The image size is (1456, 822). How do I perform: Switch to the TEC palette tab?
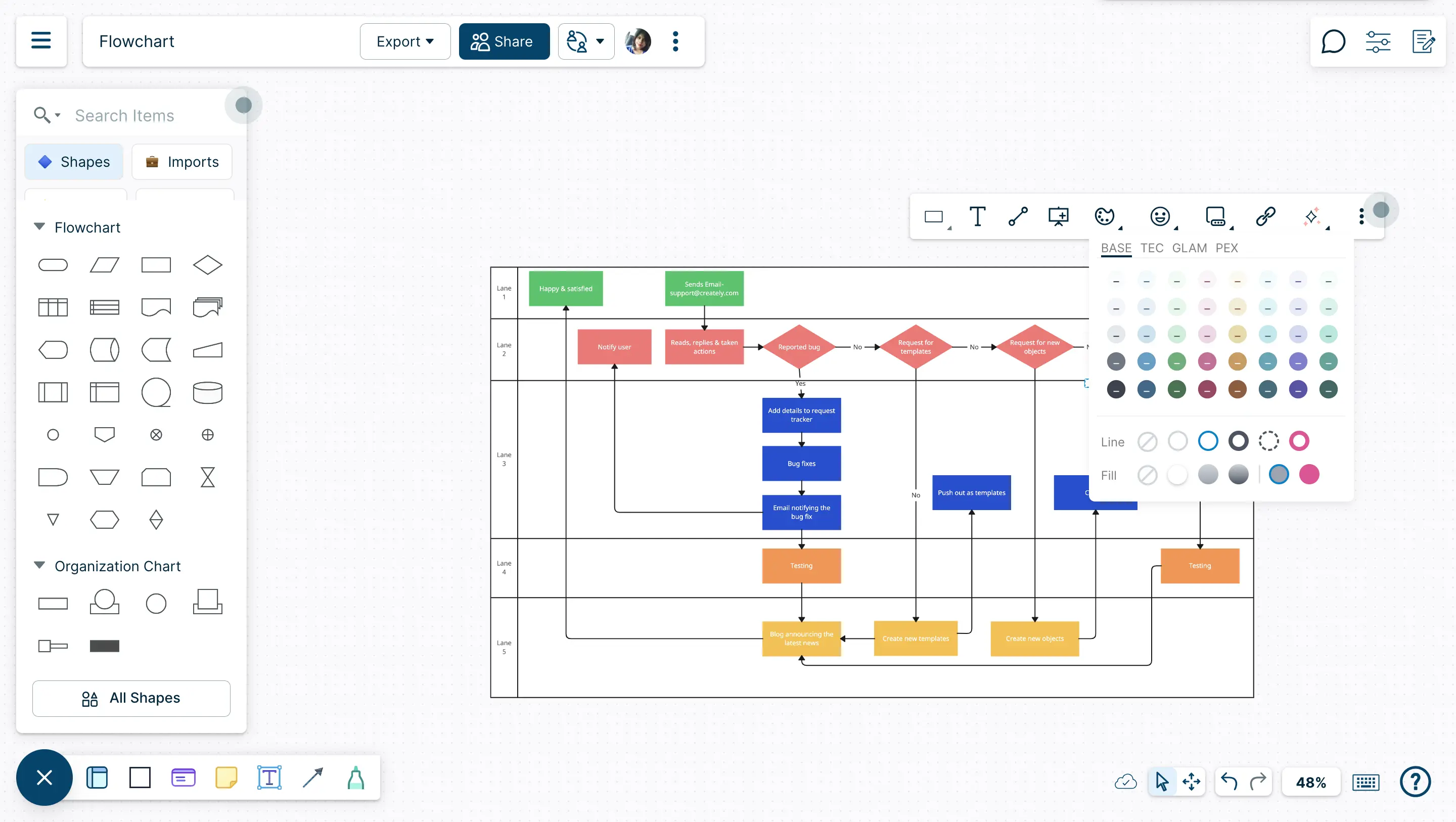pyautogui.click(x=1151, y=248)
